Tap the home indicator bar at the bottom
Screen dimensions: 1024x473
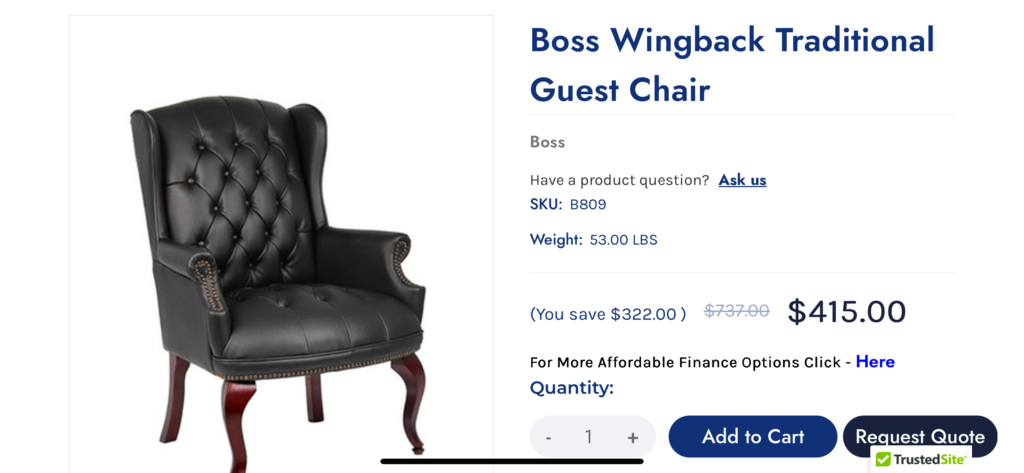point(512,461)
